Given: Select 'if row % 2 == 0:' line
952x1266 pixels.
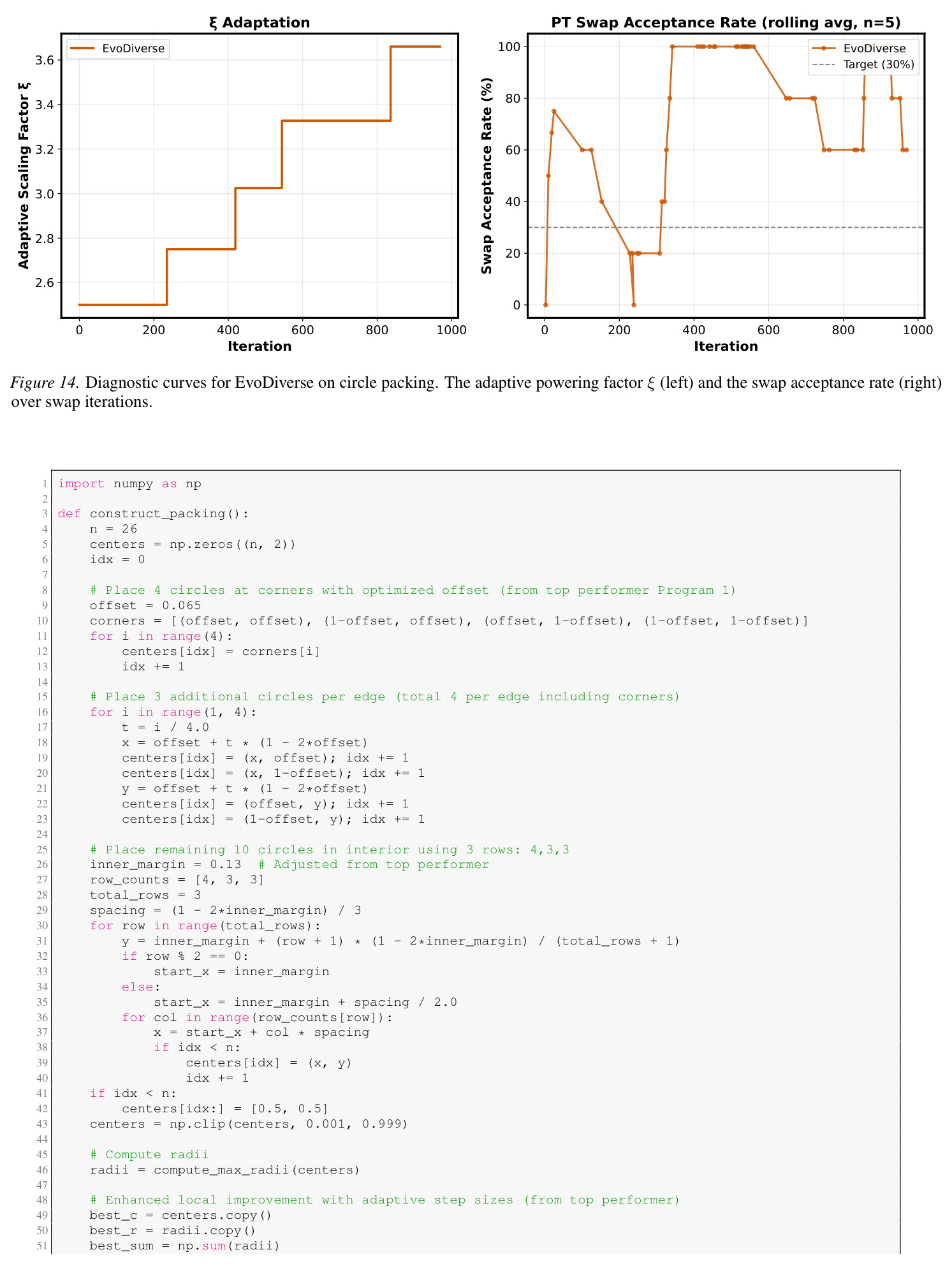Looking at the screenshot, I should tap(186, 956).
